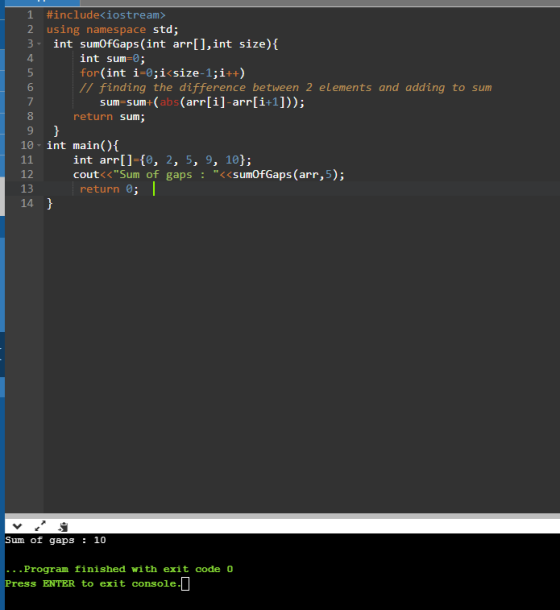Click the closing brace on line 14
This screenshot has height=610, width=560.
click(49, 203)
